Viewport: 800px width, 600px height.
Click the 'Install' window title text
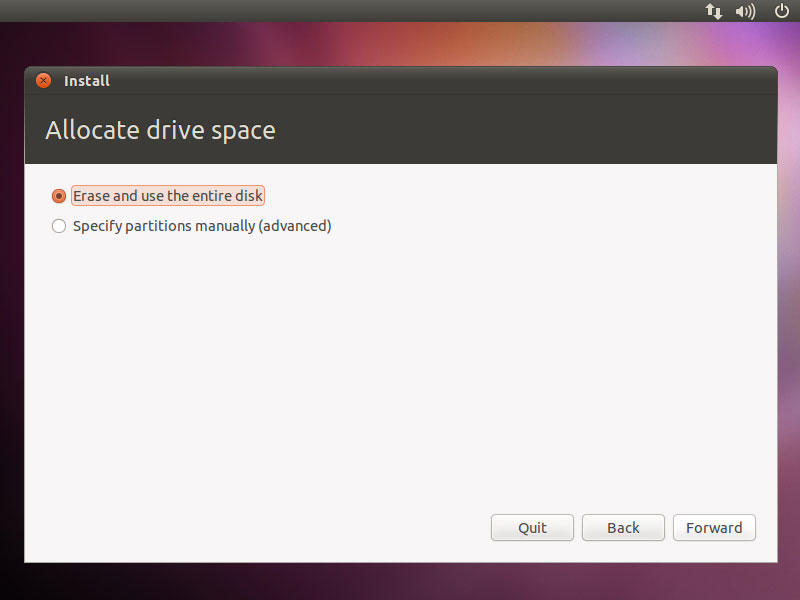[87, 81]
